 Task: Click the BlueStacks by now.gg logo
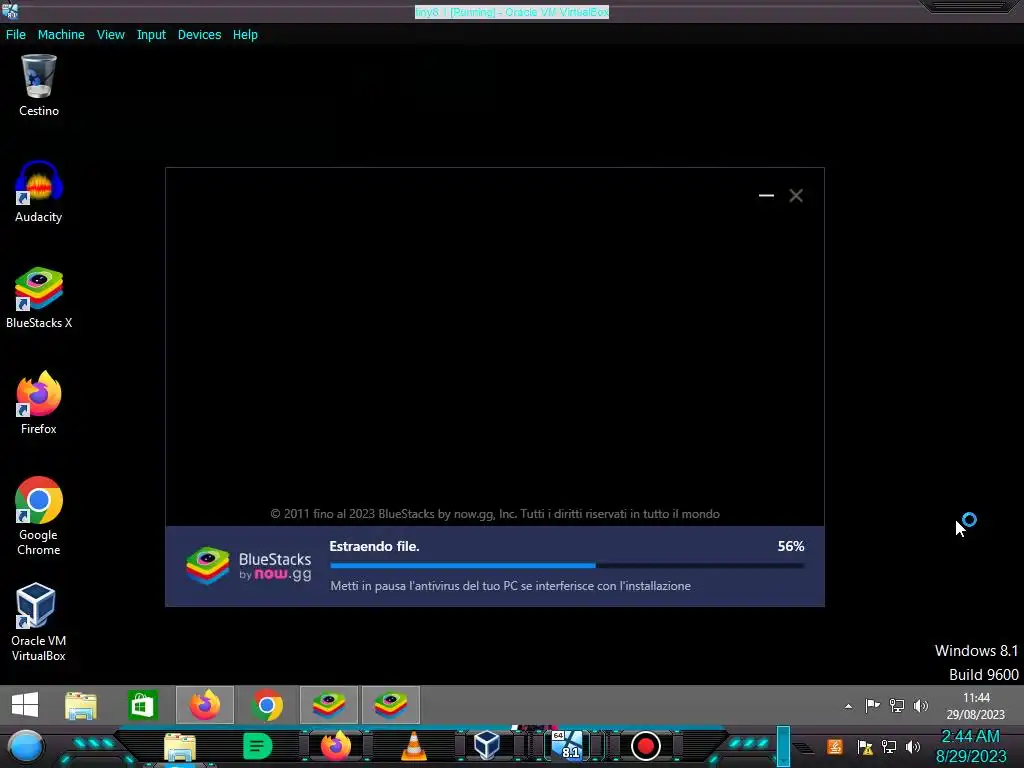248,566
